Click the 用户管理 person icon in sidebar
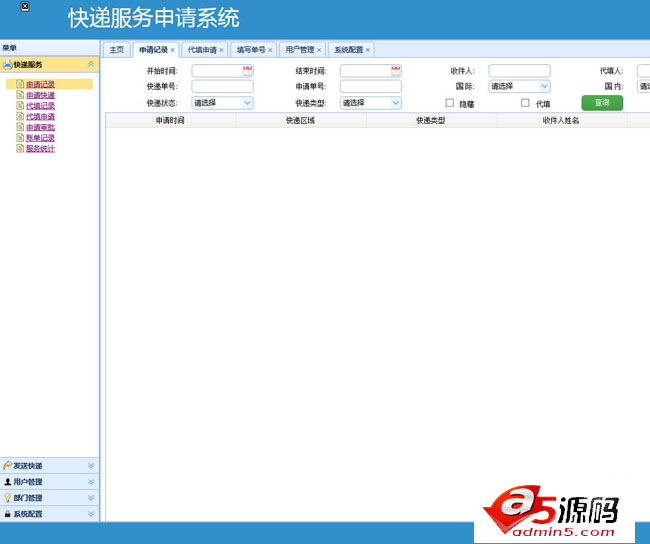650x544 pixels. 7,482
